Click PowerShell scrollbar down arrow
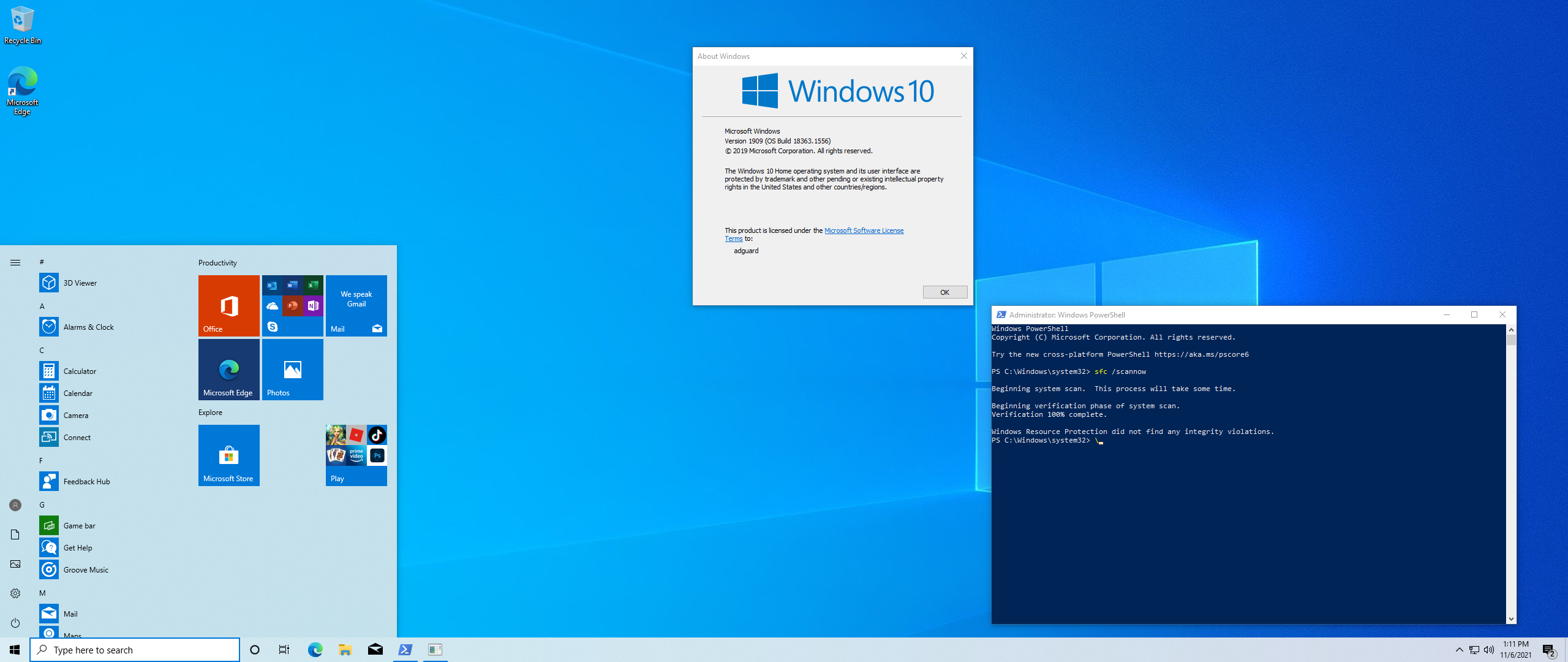The image size is (1568, 662). pyautogui.click(x=1511, y=619)
